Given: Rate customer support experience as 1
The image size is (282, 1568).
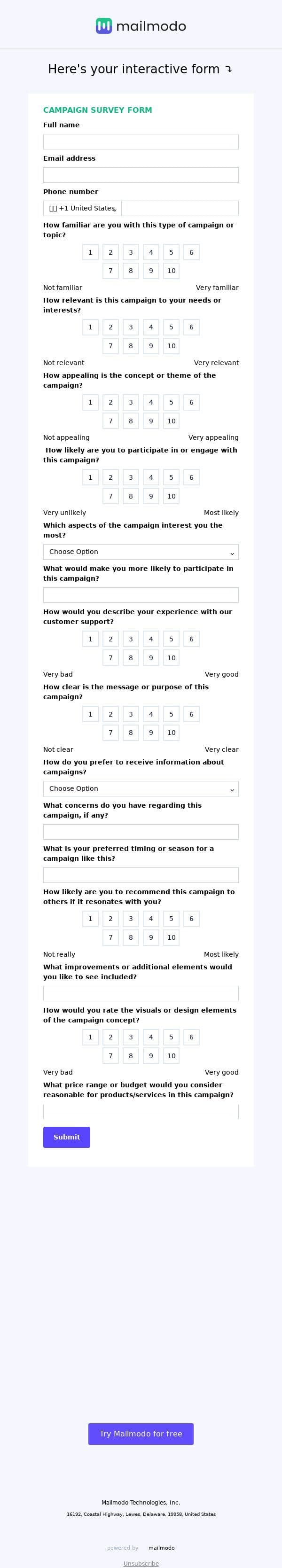Looking at the screenshot, I should click(90, 639).
